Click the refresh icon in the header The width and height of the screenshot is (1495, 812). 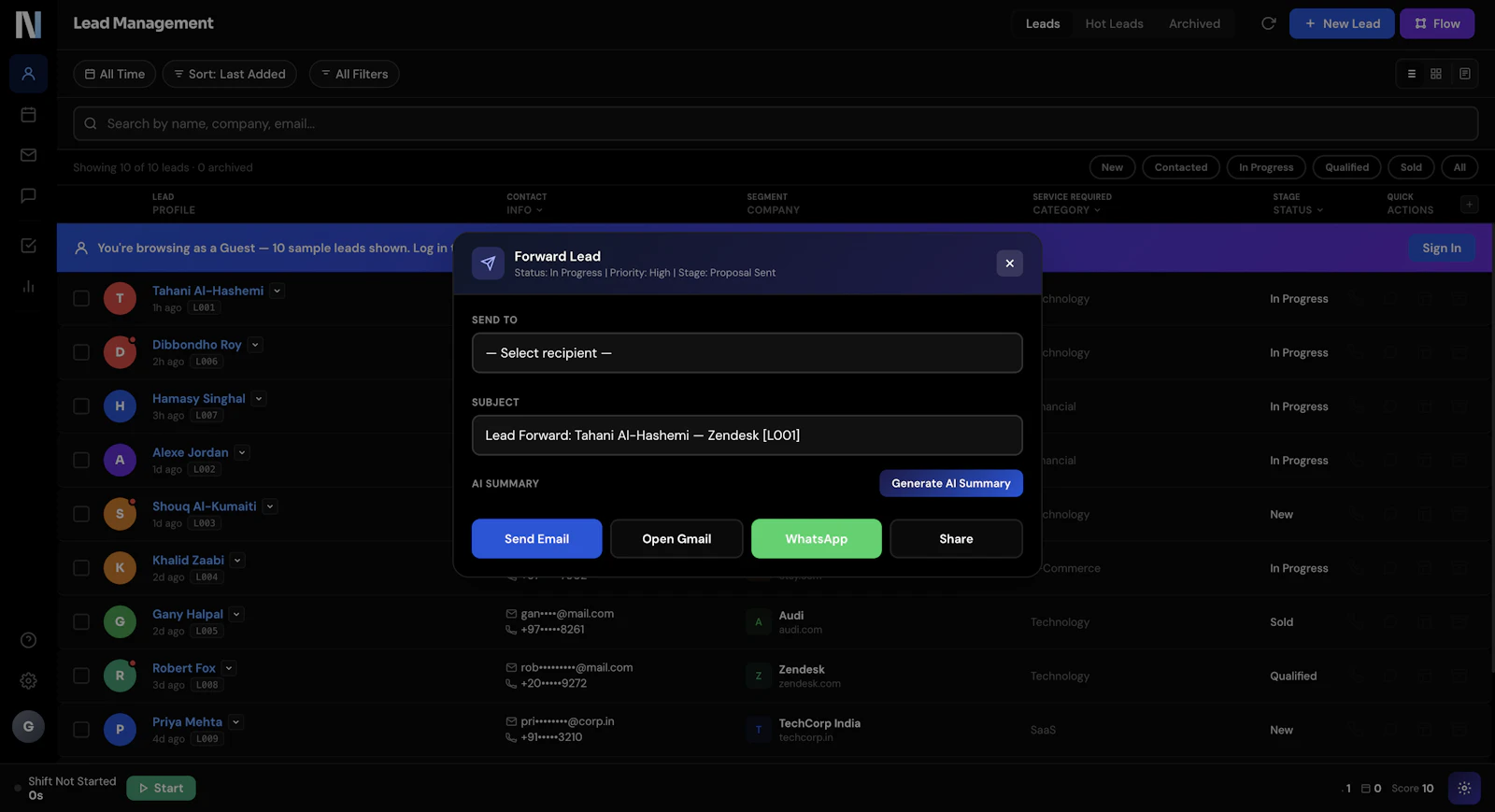click(x=1268, y=23)
